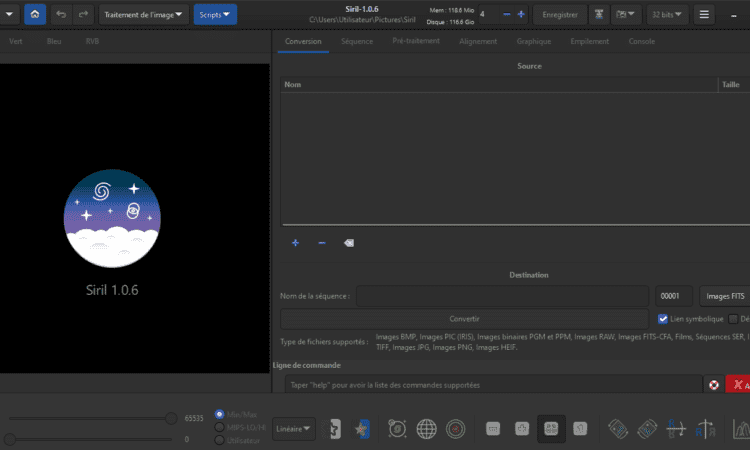Screen dimensions: 750x450
Task: Go to the Alignement tab
Action: click(478, 41)
